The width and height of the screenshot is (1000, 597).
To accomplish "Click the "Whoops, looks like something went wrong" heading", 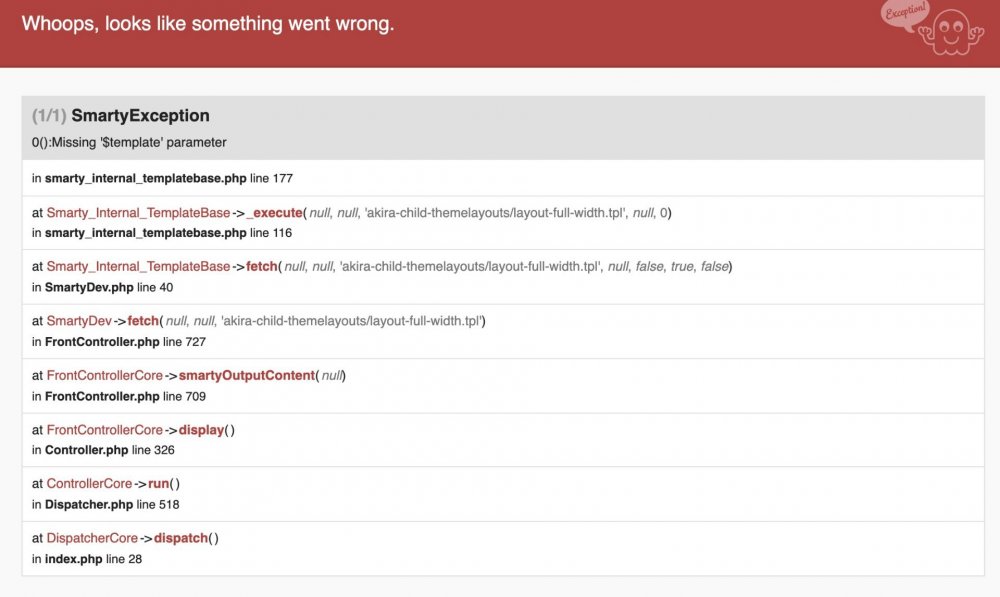I will tap(208, 24).
